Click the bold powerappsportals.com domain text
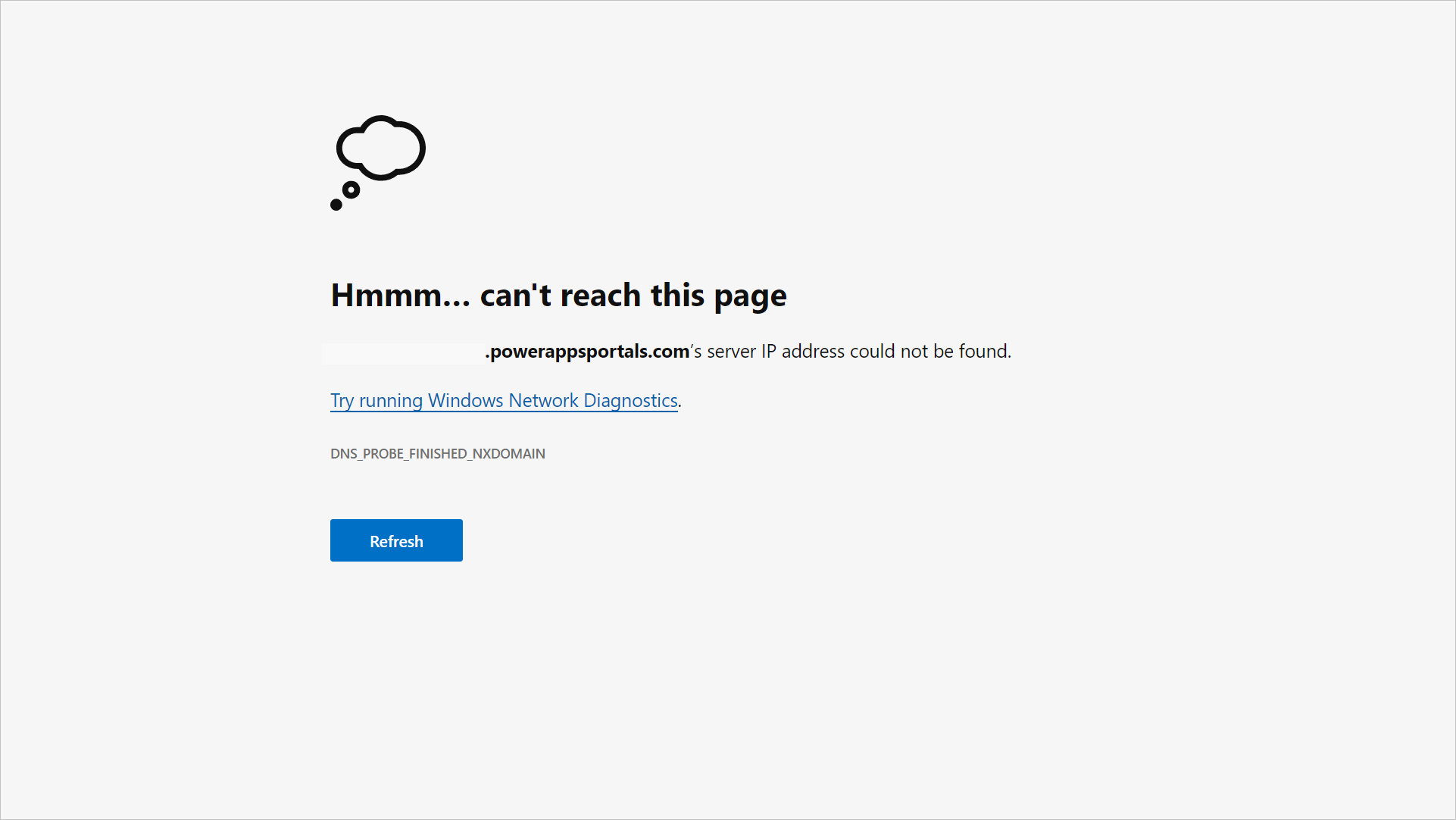Screen dimensions: 1456x820 point(589,352)
